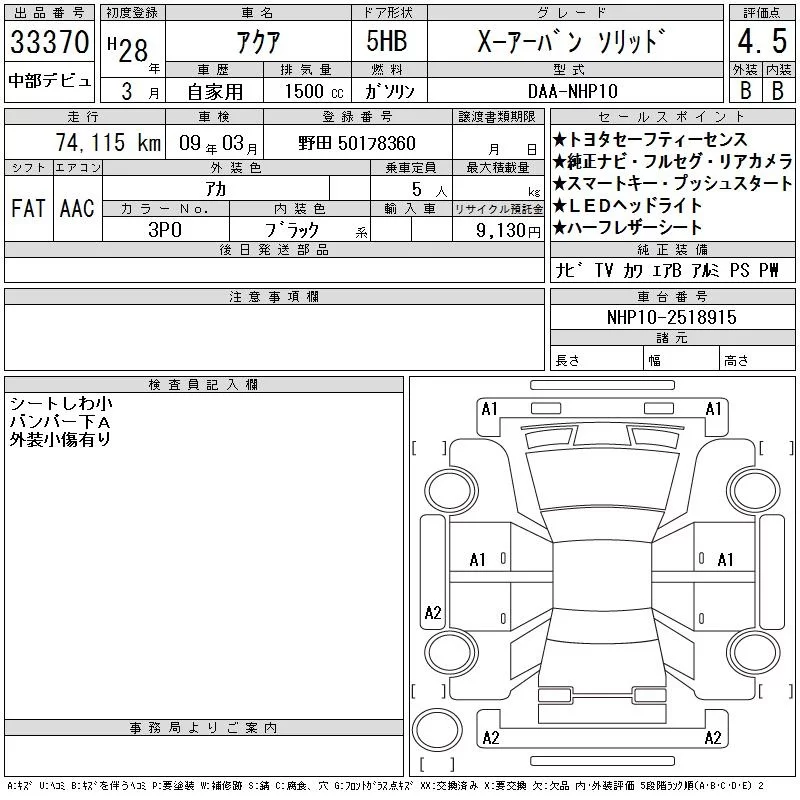Click the spare tire circle below the car diagram
Screen dimensions: 800x800
[x=437, y=729]
